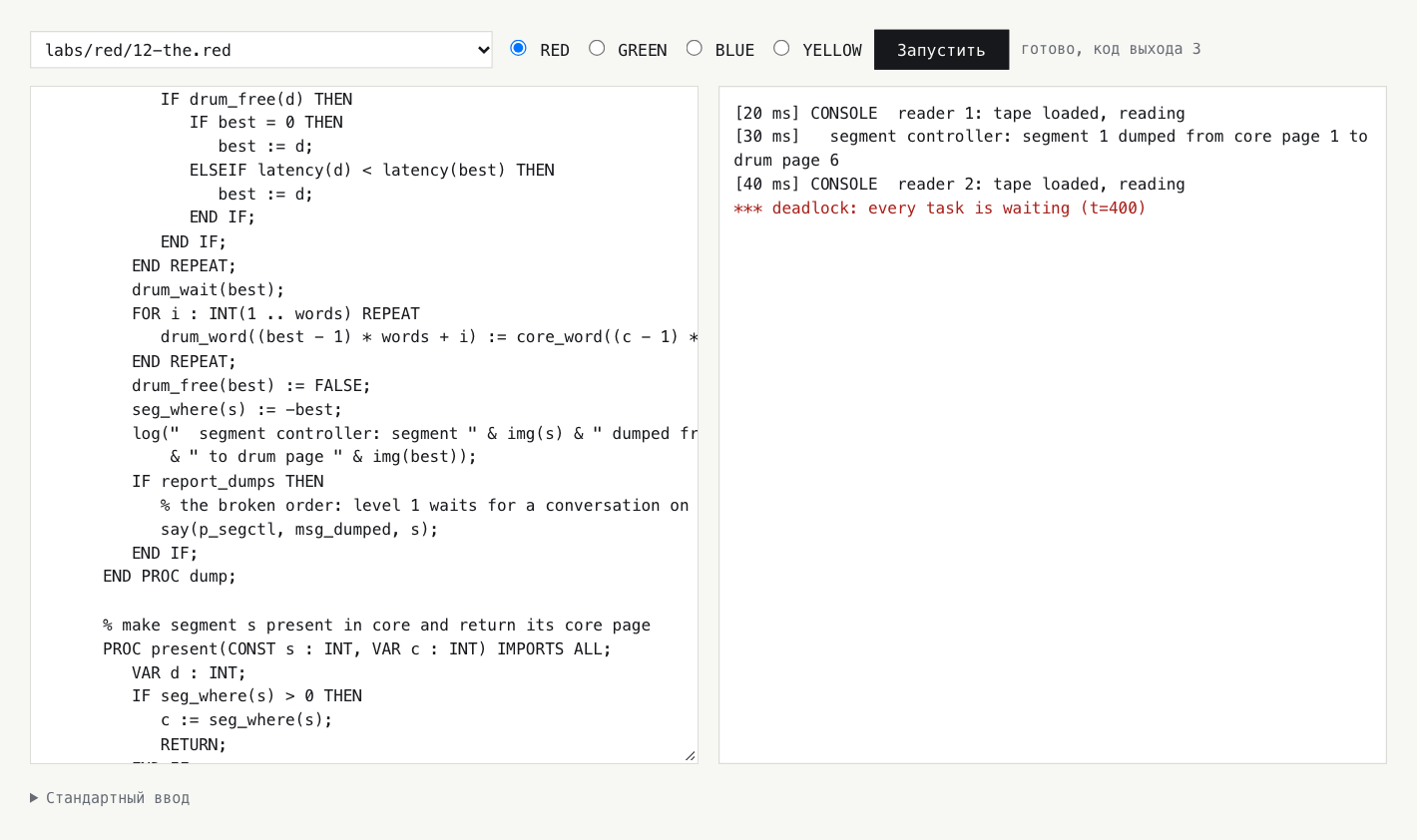The width and height of the screenshot is (1417, 840).
Task: Click the code editor resize handle
Action: (x=690, y=755)
